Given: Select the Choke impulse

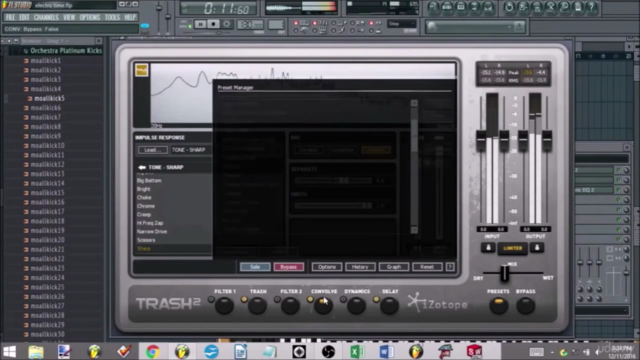Looking at the screenshot, I should (x=144, y=198).
